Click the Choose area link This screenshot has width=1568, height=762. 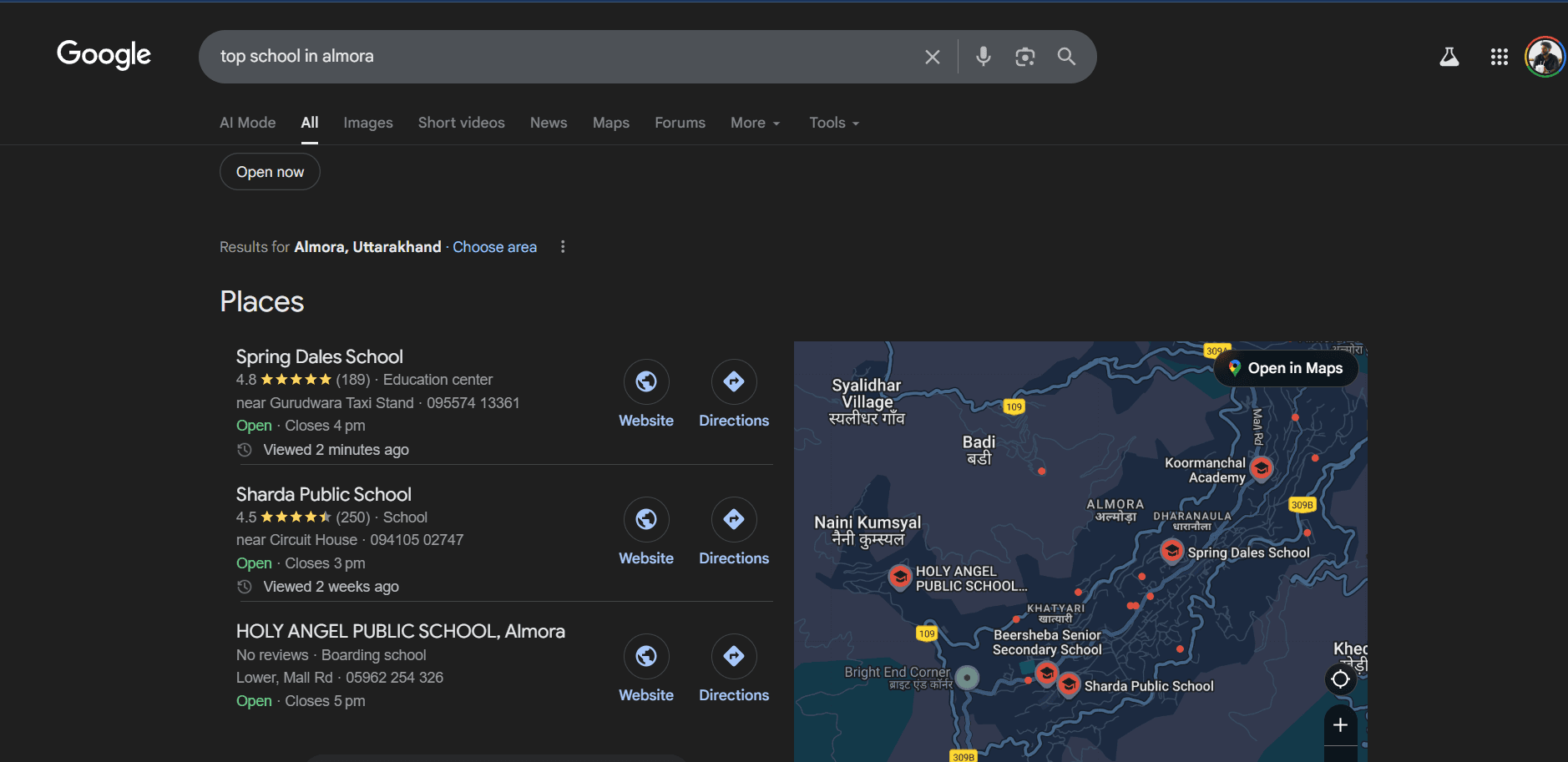[x=494, y=246]
